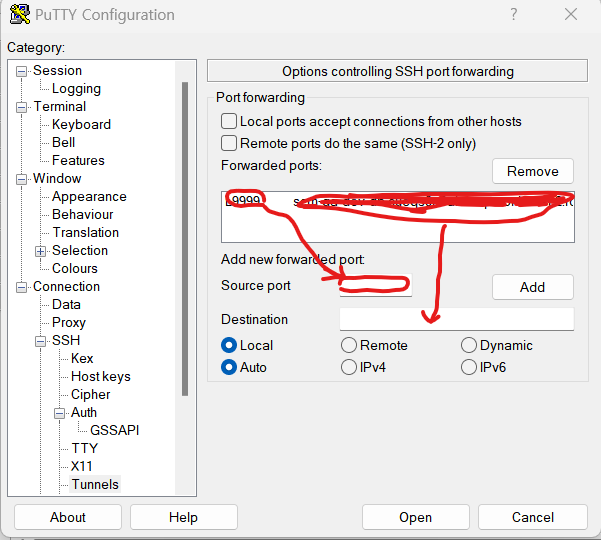Image resolution: width=601 pixels, height=540 pixels.
Task: Click the Remove forwarded port button
Action: pos(533,171)
